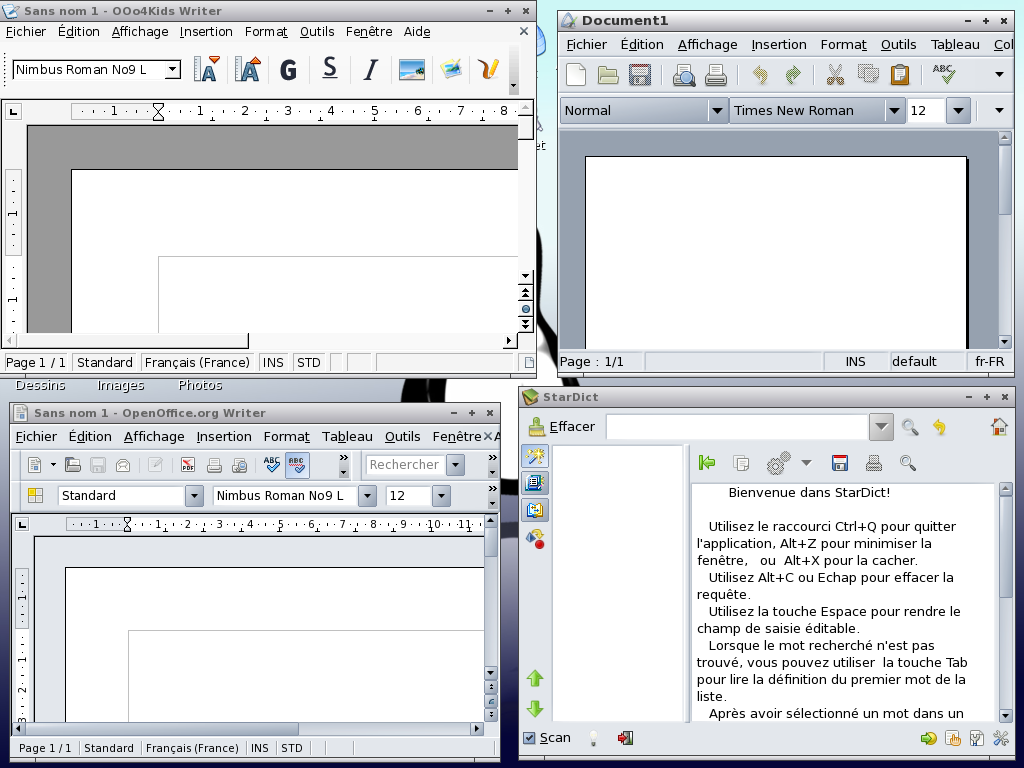Click StarDict definition pane vertical scrollbar
1024x768 pixels.
pos(1006,602)
